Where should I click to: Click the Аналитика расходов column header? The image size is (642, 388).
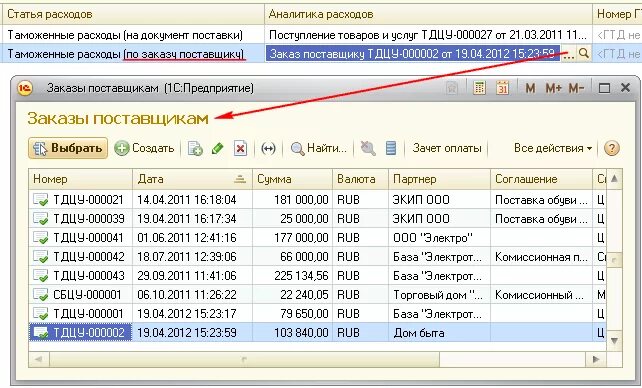[428, 14]
